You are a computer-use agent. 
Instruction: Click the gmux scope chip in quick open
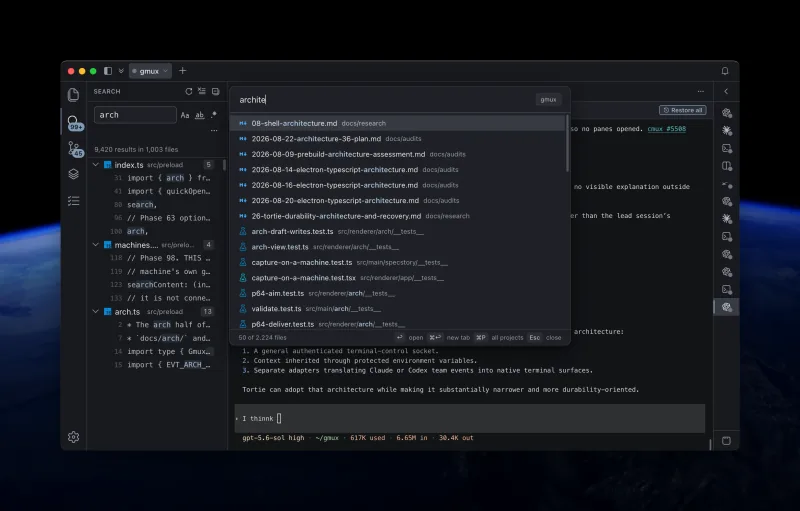(x=548, y=99)
